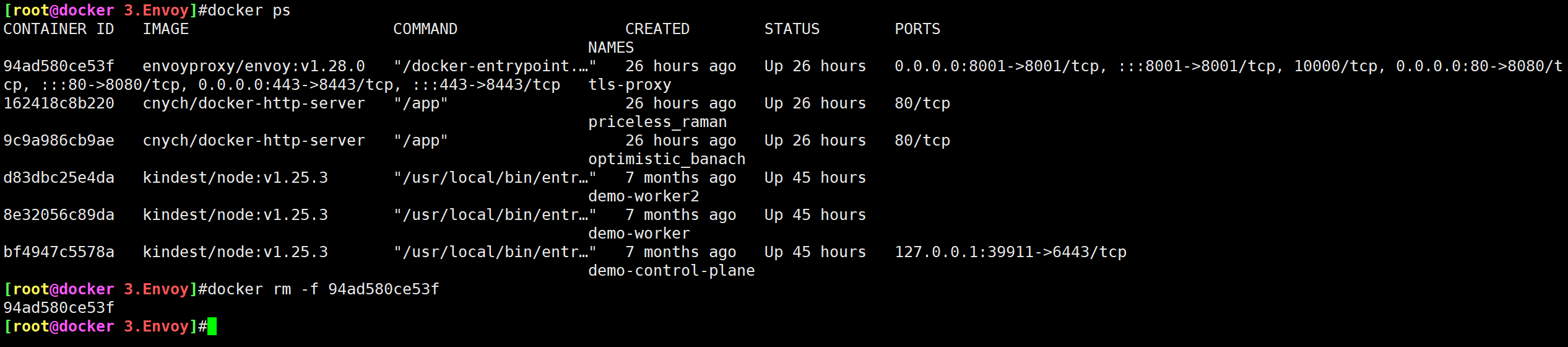This screenshot has height=347, width=1568.
Task: Click the STATUS column header
Action: (x=792, y=29)
